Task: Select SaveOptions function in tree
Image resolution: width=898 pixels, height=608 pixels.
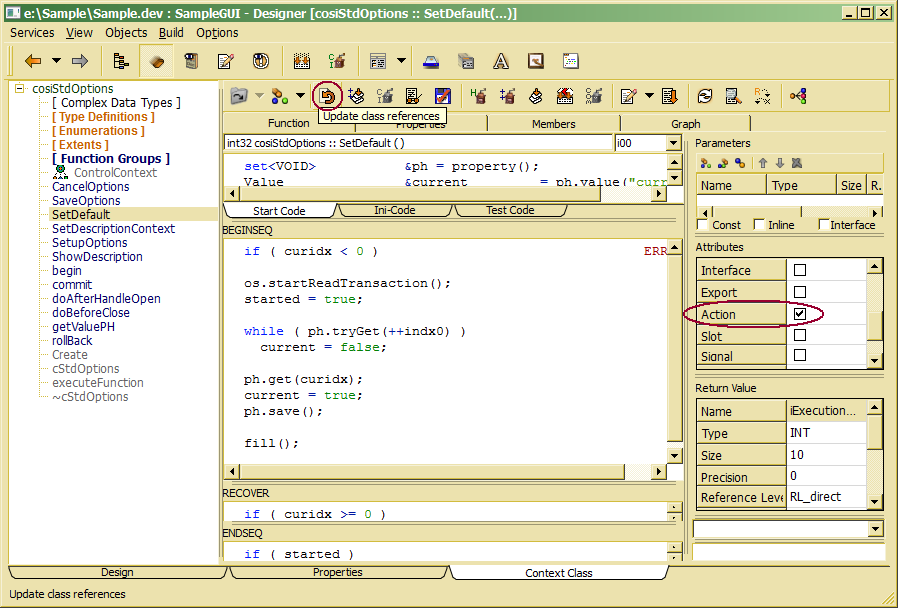Action: (86, 201)
